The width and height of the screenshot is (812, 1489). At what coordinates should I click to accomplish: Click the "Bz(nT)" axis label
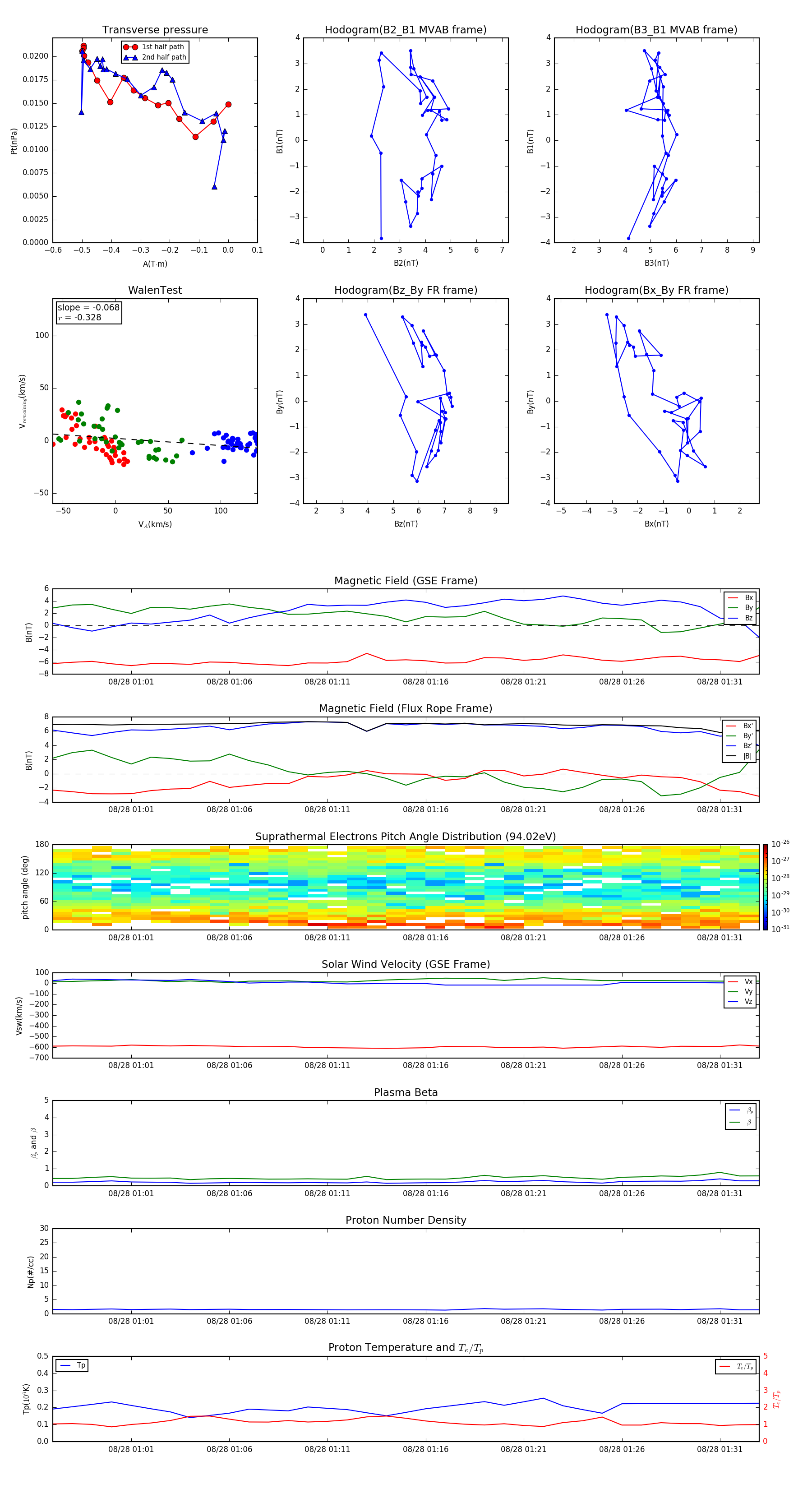pyautogui.click(x=406, y=524)
